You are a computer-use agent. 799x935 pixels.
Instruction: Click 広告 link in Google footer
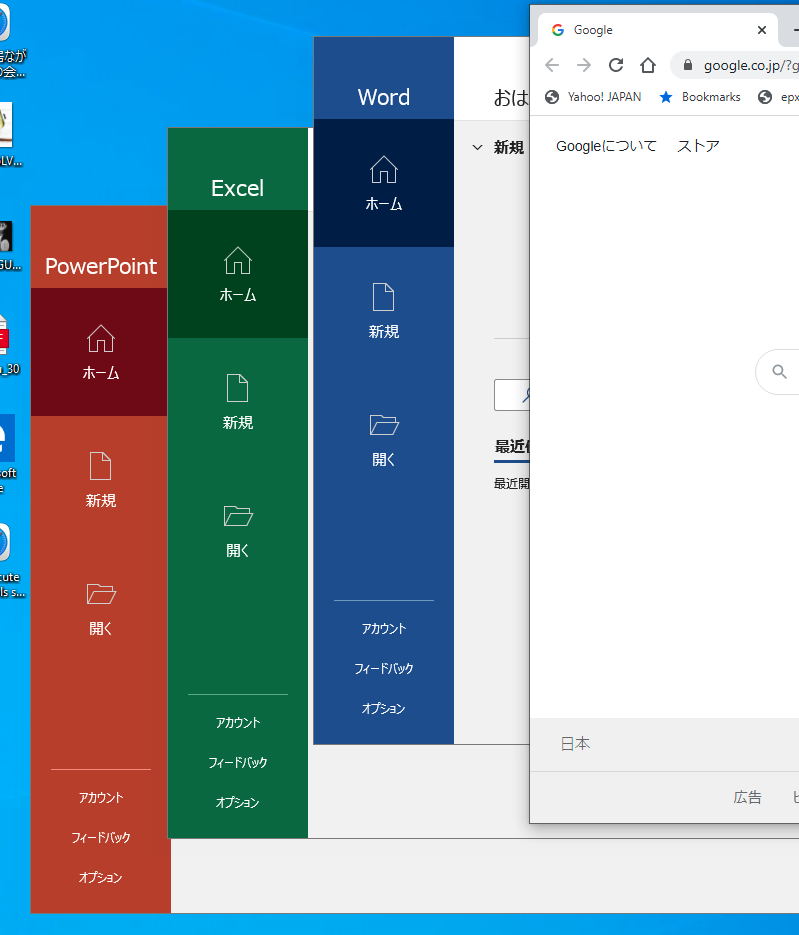pyautogui.click(x=747, y=797)
